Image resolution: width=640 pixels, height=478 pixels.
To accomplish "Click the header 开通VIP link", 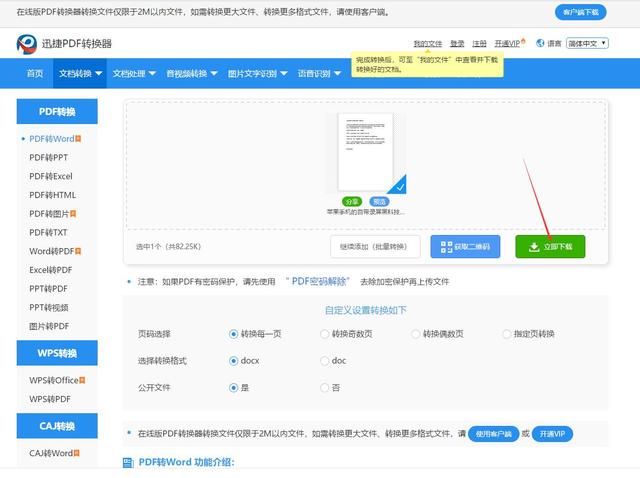I will (507, 44).
